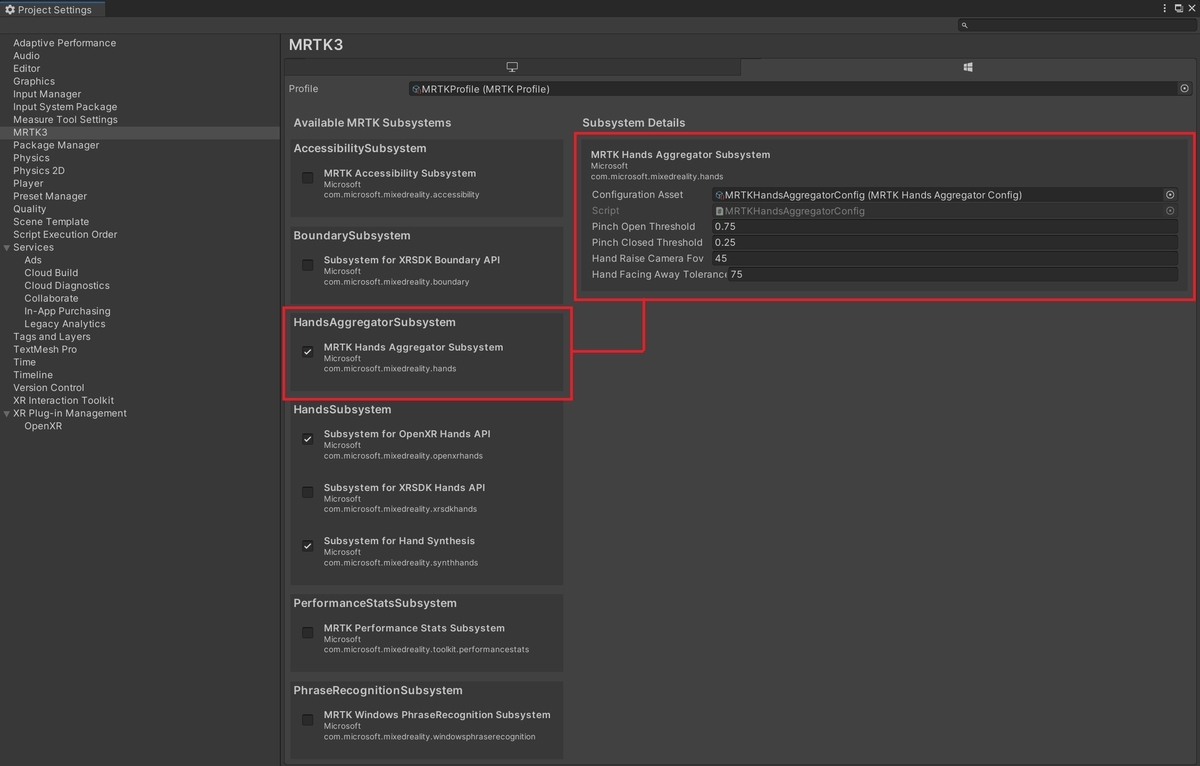Enable MRTK Accessibility Subsystem checkbox
Image resolution: width=1200 pixels, height=766 pixels.
click(308, 178)
